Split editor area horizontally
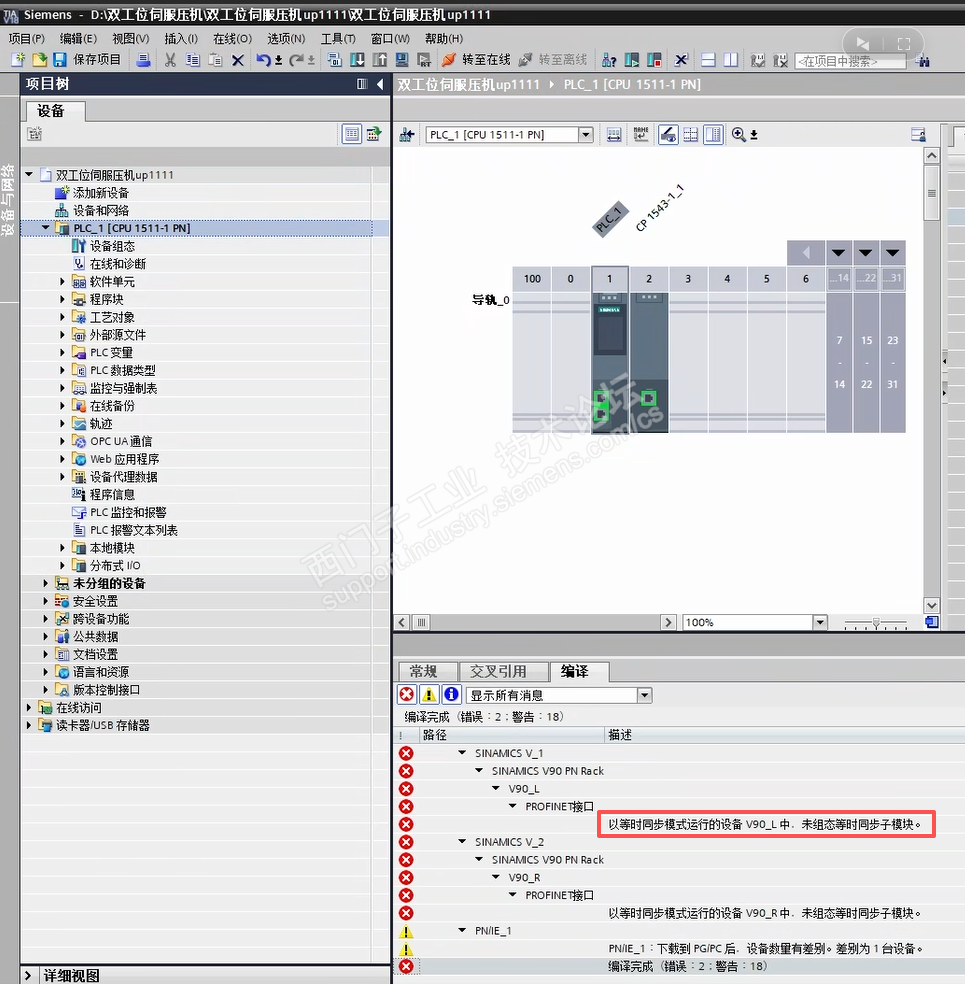The width and height of the screenshot is (965, 984). pyautogui.click(x=708, y=60)
